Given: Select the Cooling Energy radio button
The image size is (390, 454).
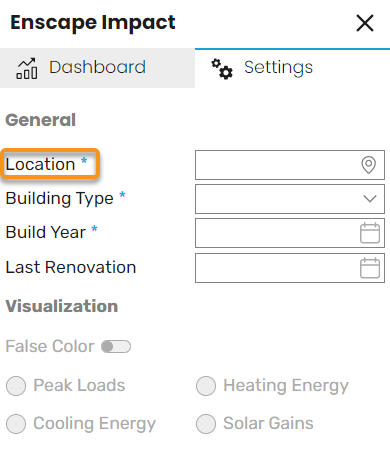Looking at the screenshot, I should 16,424.
